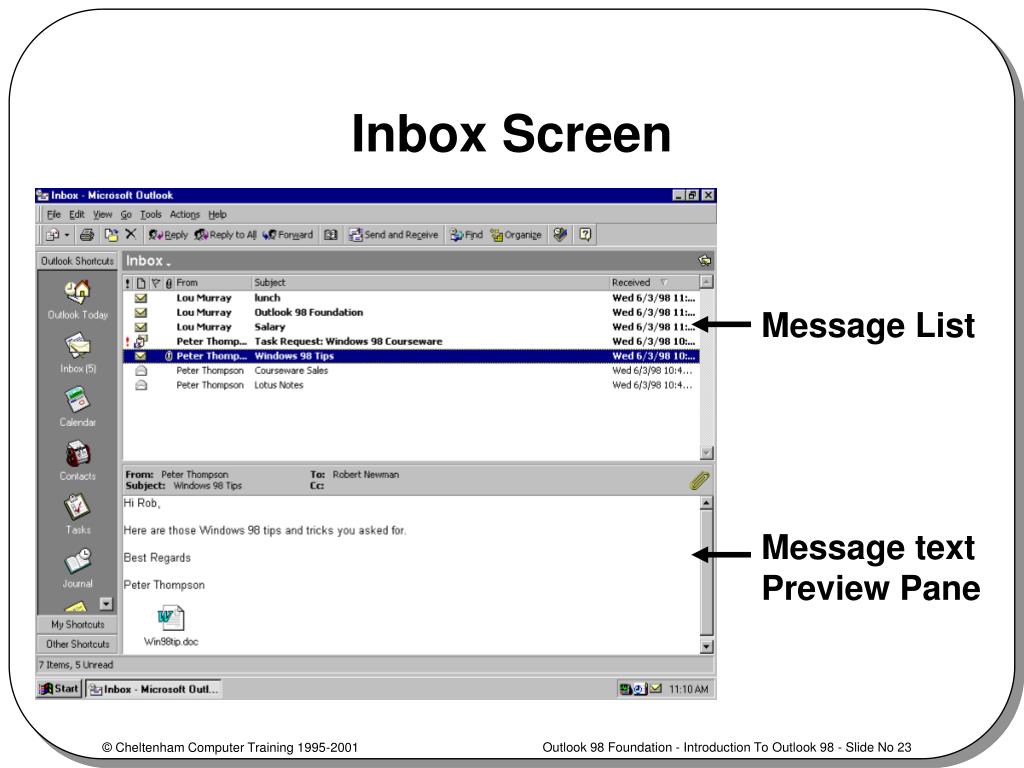The width and height of the screenshot is (1024, 768).
Task: Select the Windows 98 Tips message
Action: [x=411, y=356]
